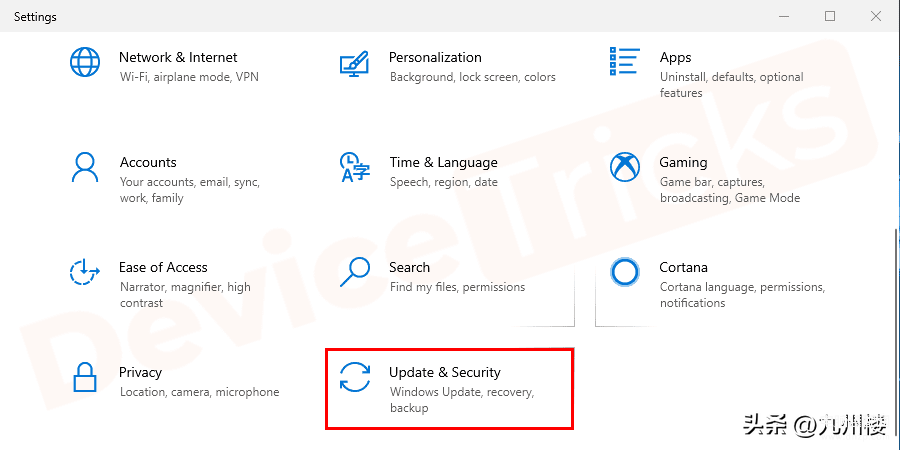This screenshot has height=450, width=900.
Task: Click 'Your accounts, email, sync' description text
Action: (x=189, y=182)
